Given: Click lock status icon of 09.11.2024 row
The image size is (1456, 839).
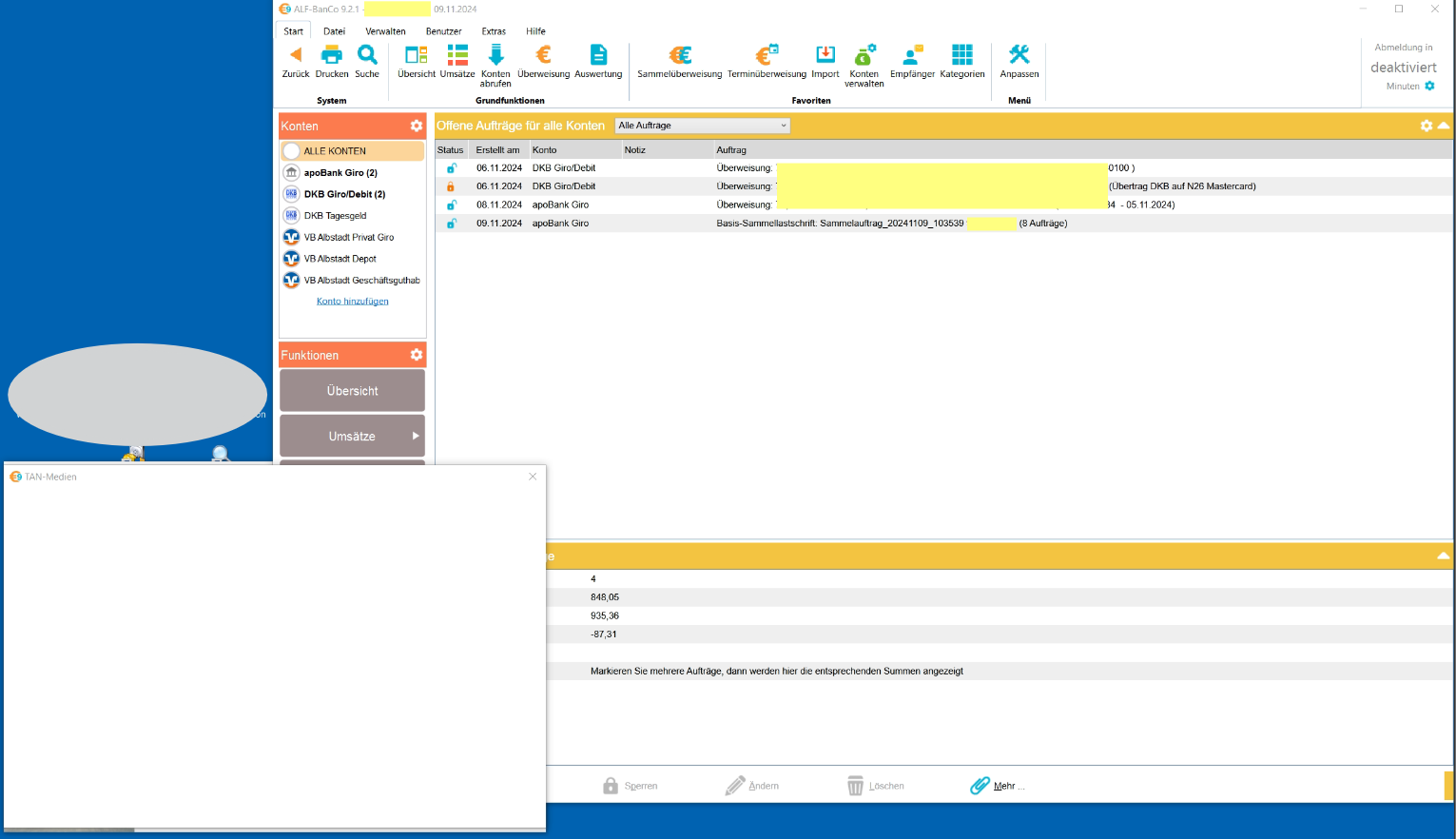Looking at the screenshot, I should click(451, 224).
